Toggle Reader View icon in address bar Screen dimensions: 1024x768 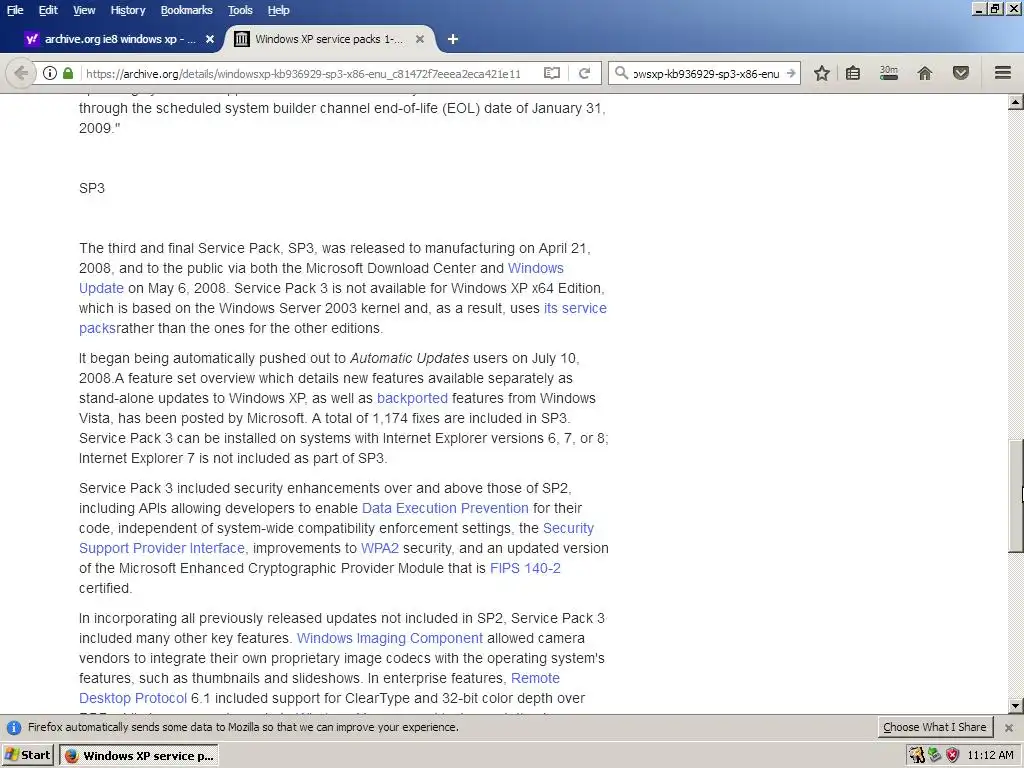point(552,73)
